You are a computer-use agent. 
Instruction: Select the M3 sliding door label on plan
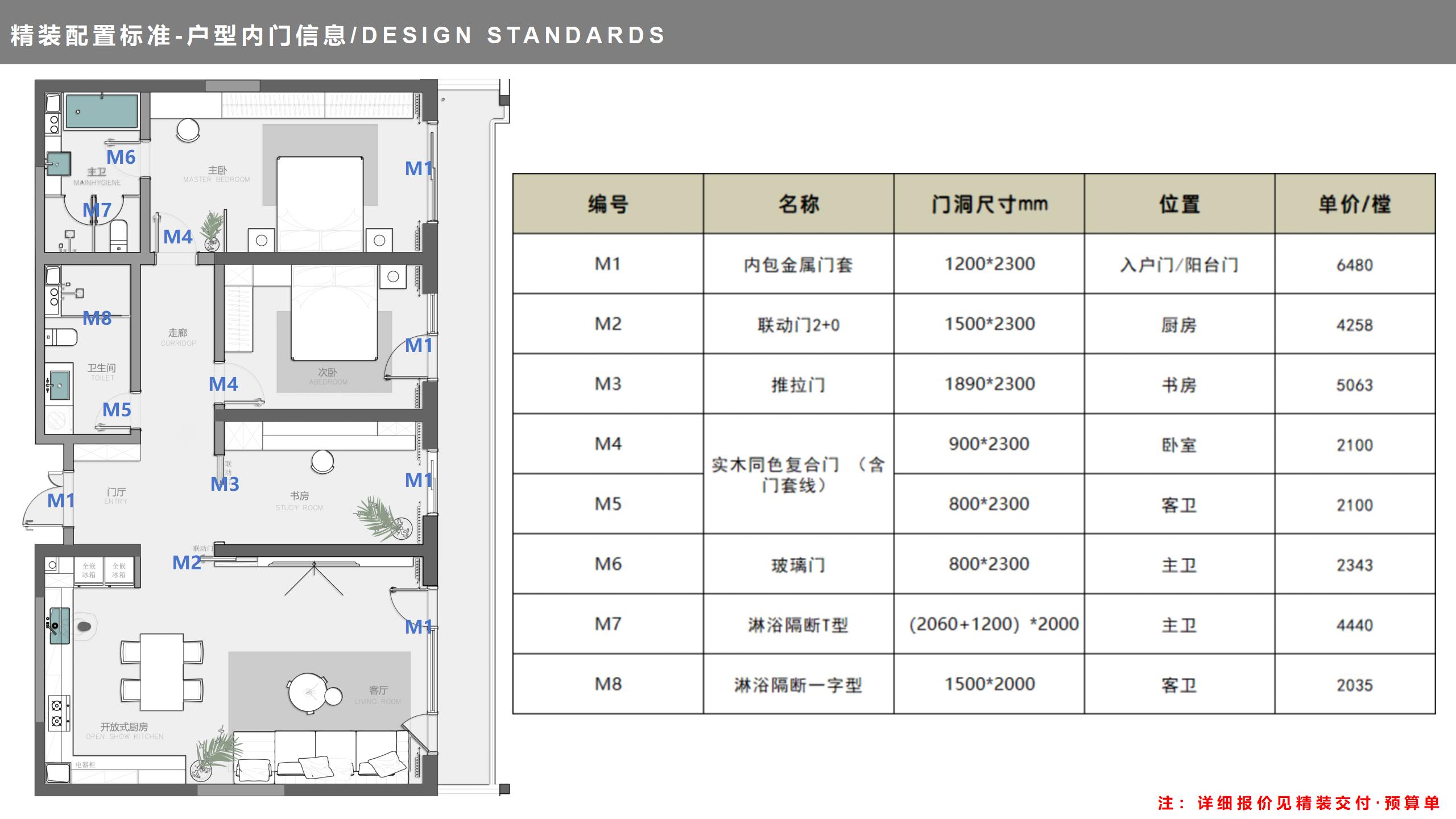pos(225,484)
